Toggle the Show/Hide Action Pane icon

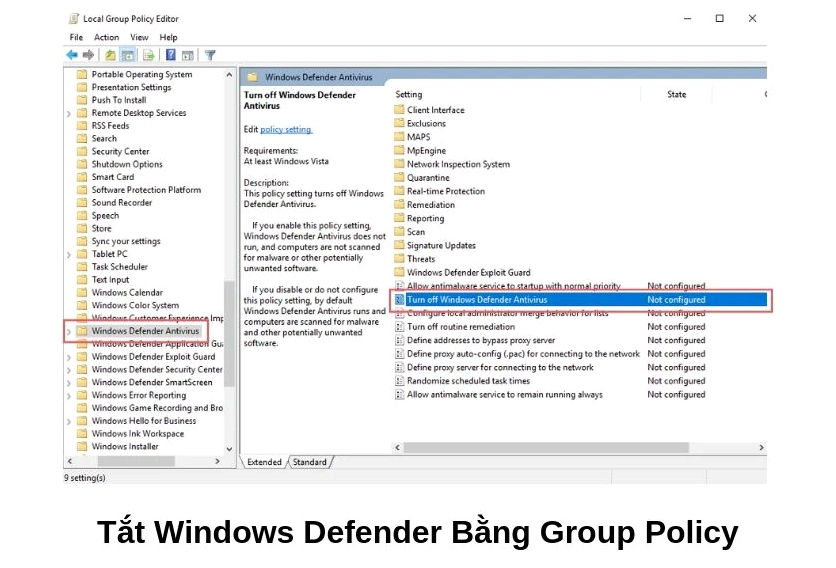pyautogui.click(x=188, y=55)
